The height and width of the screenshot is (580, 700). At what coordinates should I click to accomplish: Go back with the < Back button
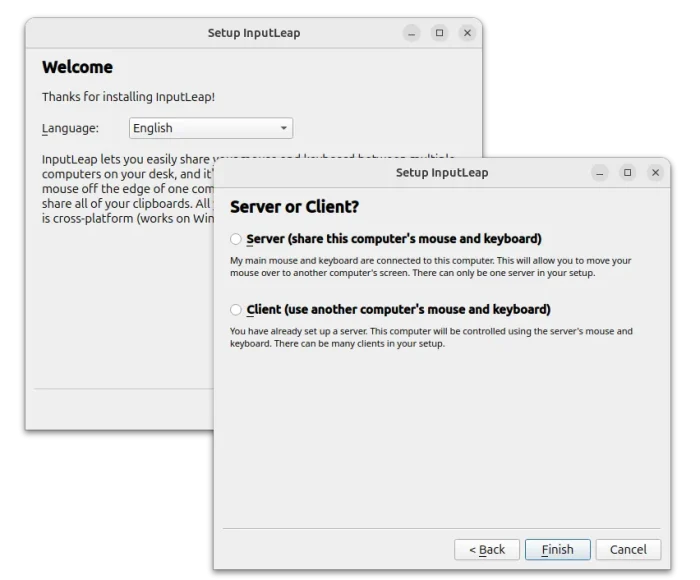click(487, 549)
